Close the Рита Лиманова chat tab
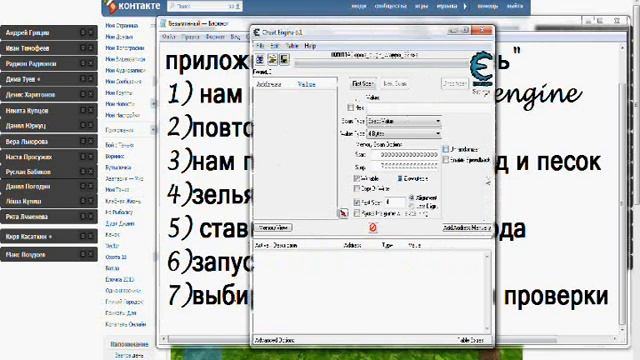Viewport: 640px width, 360px height. pyautogui.click(x=91, y=216)
